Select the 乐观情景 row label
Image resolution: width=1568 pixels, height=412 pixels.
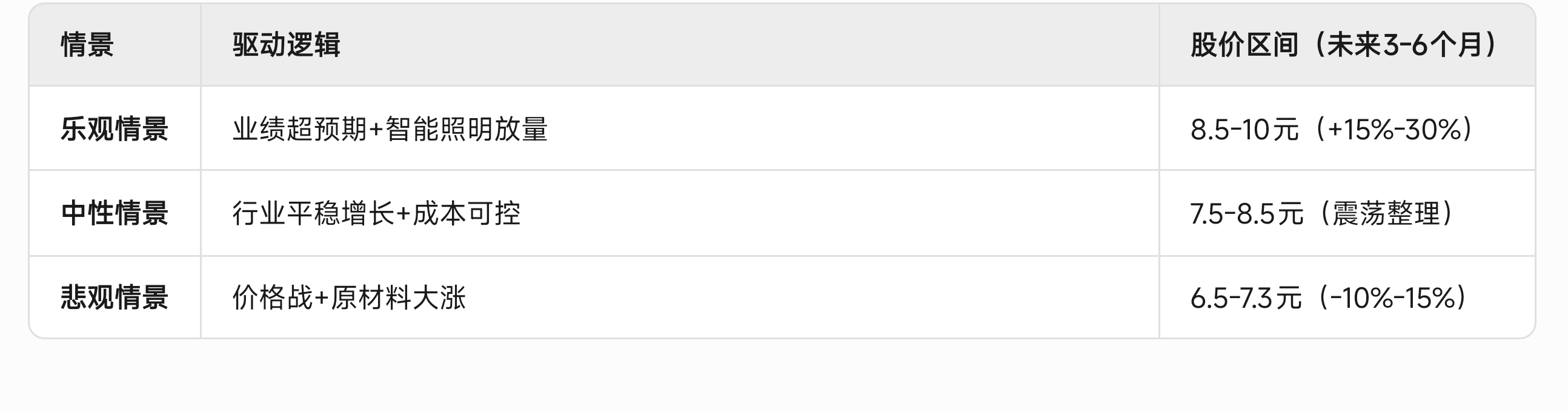point(115,129)
